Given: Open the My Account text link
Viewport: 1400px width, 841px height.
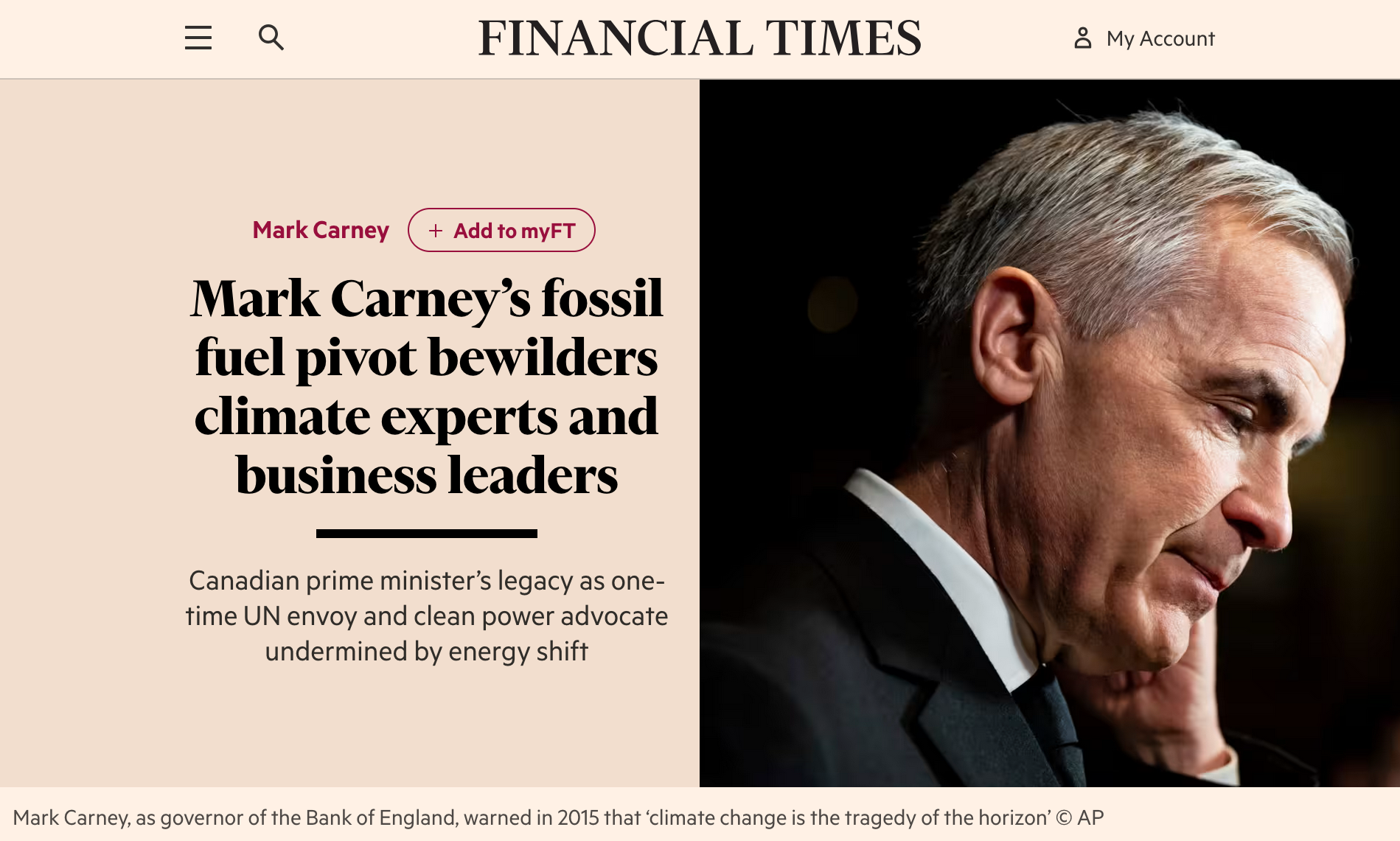Looking at the screenshot, I should pos(1160,38).
